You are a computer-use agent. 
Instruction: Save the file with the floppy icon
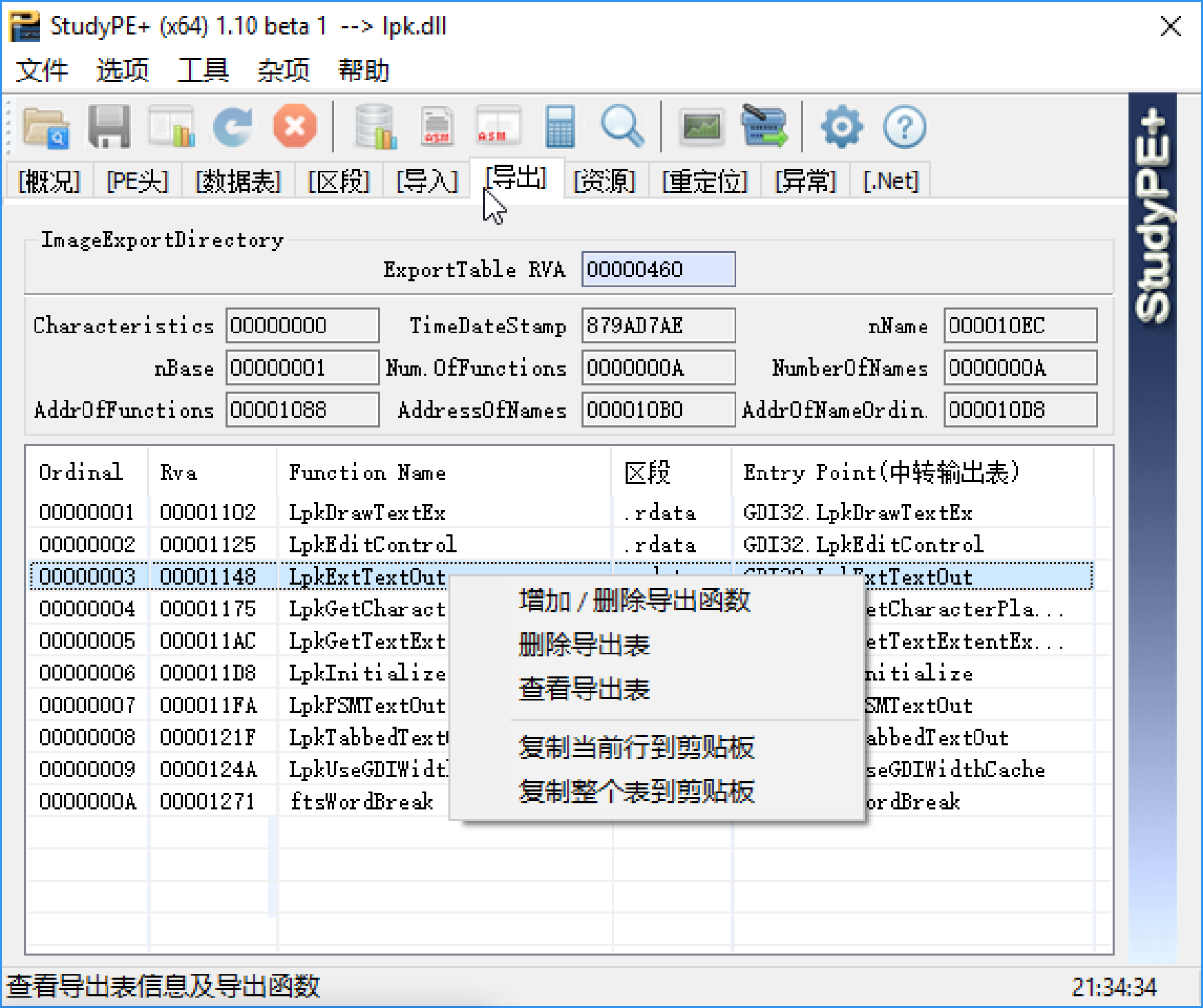point(109,127)
